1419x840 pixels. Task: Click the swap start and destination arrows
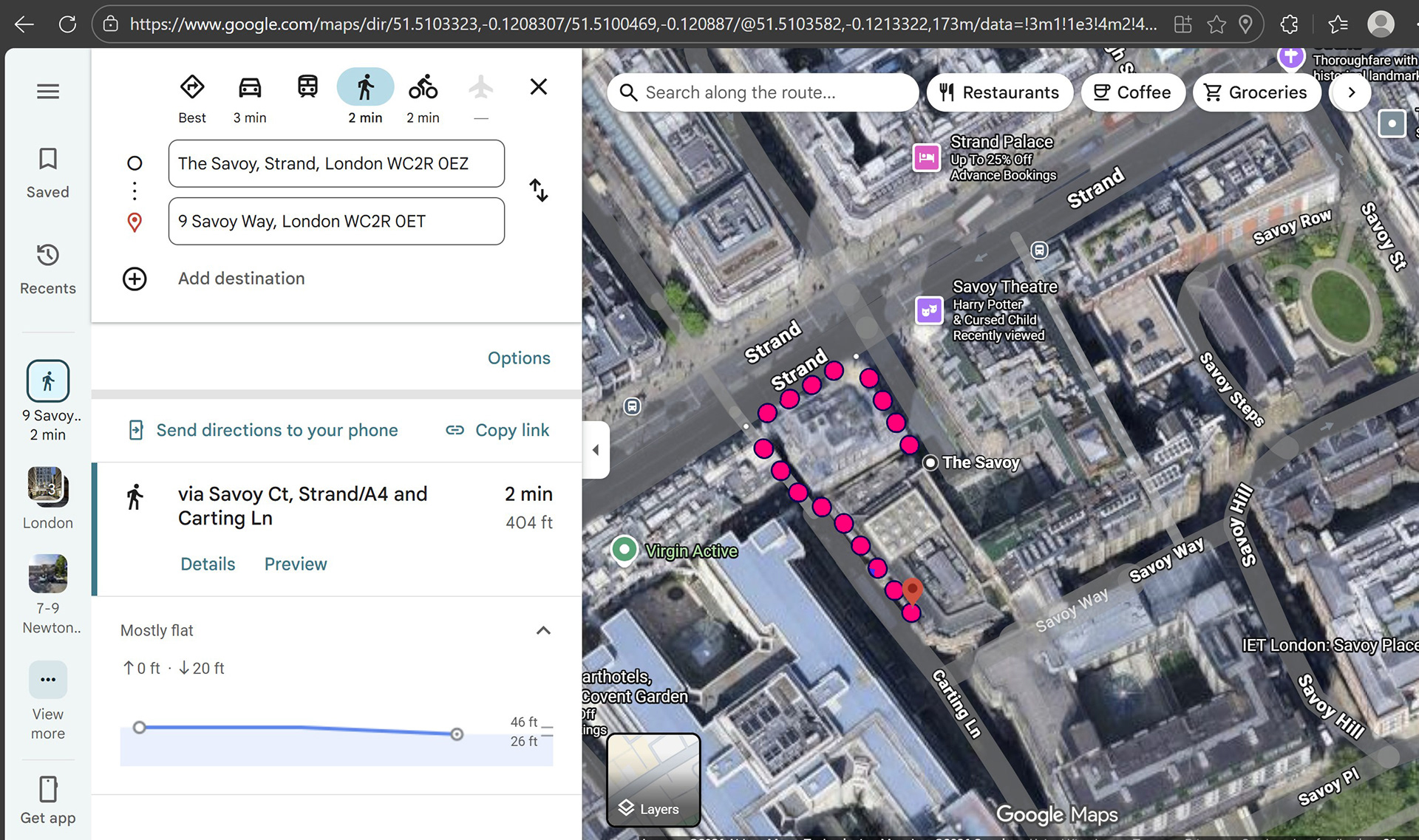539,191
